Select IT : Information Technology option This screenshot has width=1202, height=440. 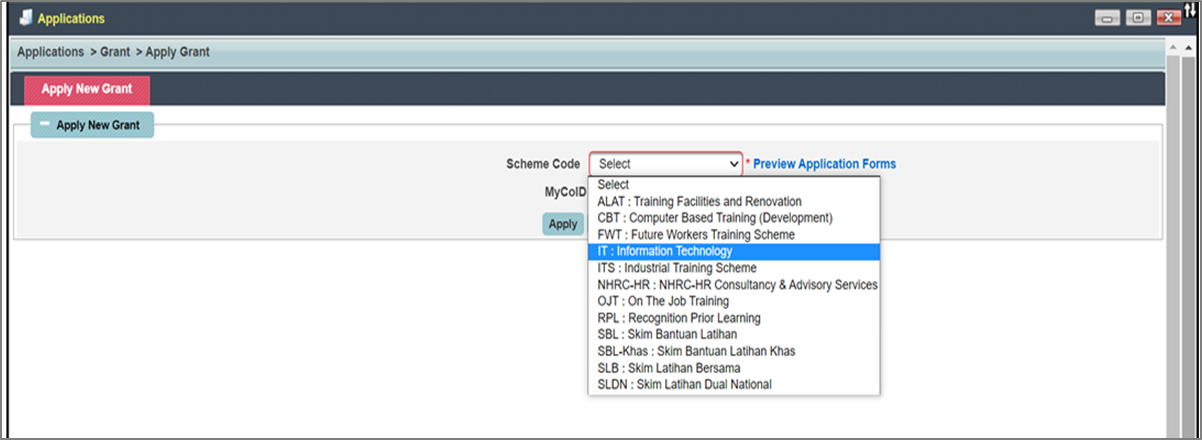click(x=734, y=251)
